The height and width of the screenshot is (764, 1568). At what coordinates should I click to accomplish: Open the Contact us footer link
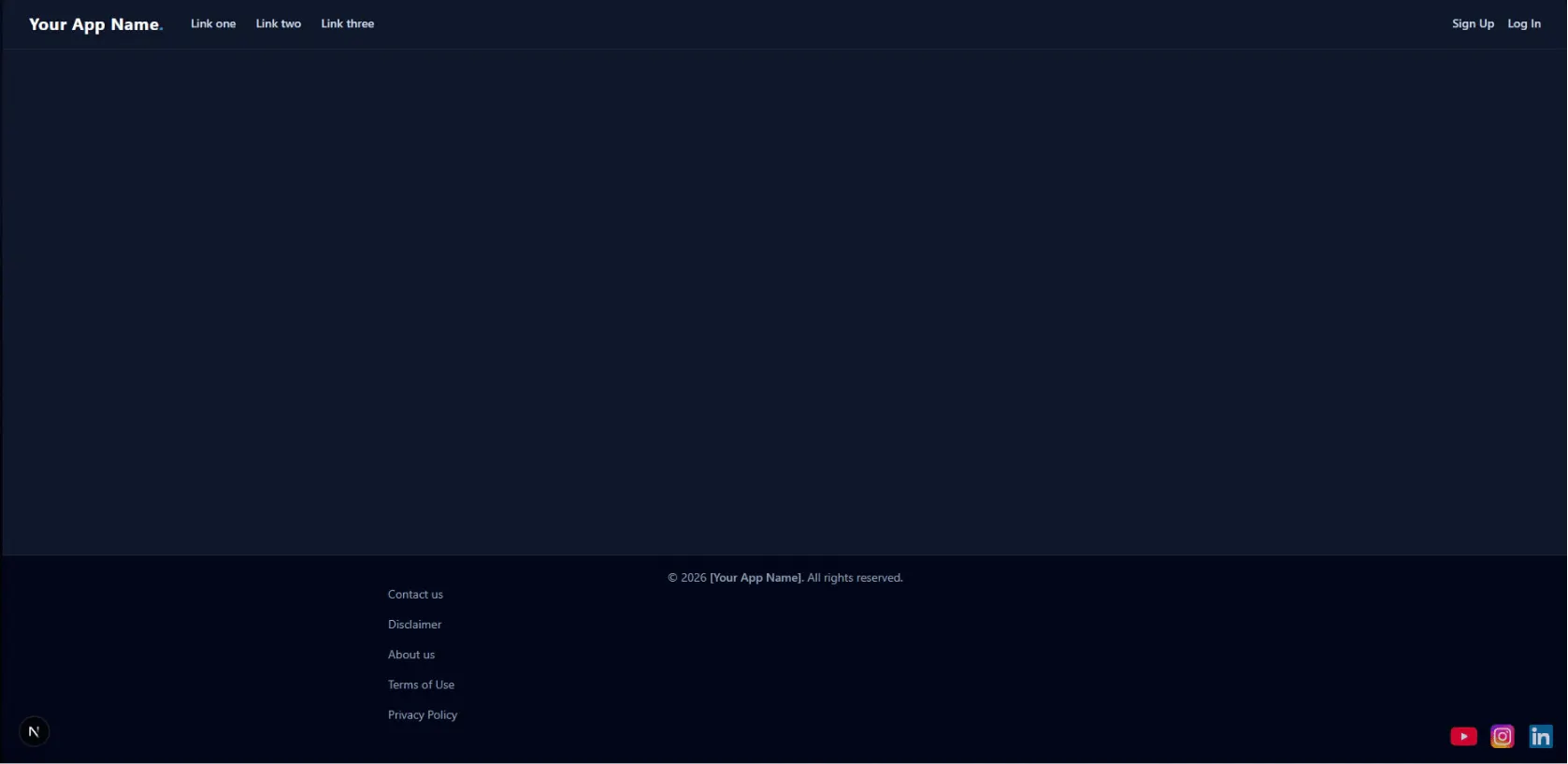pyautogui.click(x=416, y=595)
